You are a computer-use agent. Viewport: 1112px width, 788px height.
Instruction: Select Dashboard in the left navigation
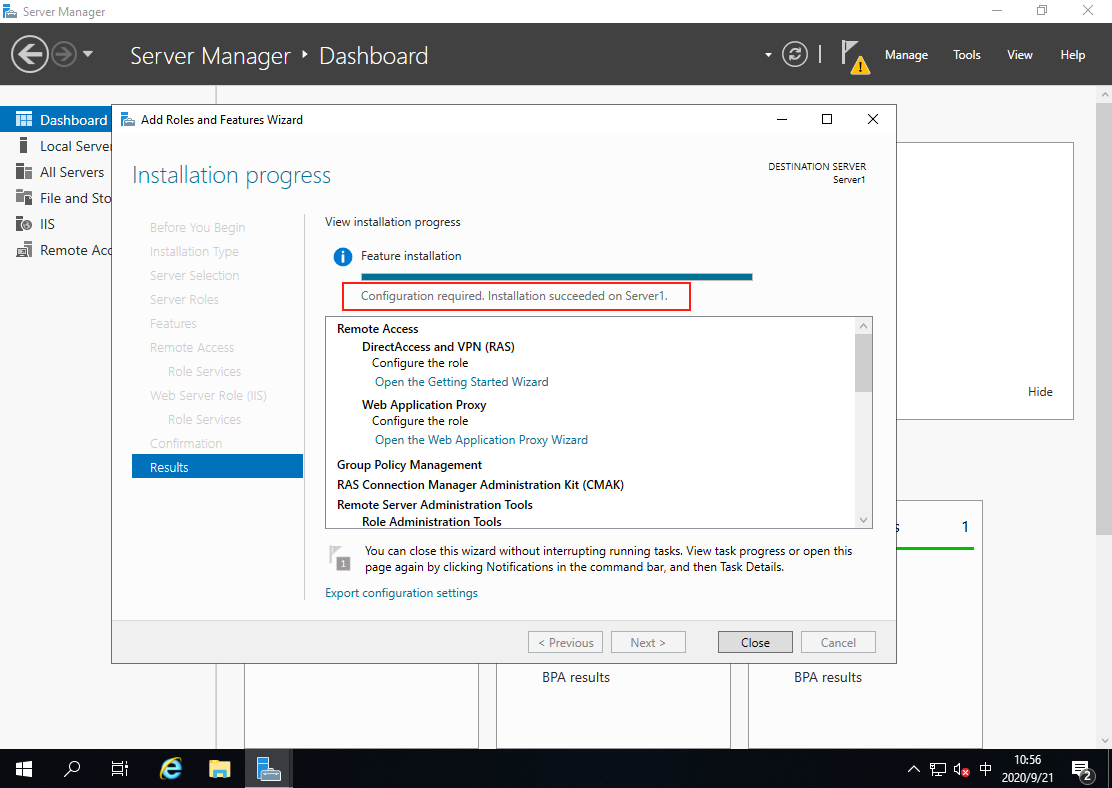pos(56,120)
